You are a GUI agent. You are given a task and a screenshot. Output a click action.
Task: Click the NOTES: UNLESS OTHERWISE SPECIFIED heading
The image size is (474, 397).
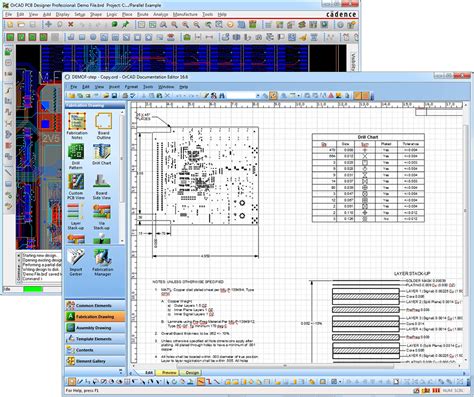pyautogui.click(x=187, y=282)
